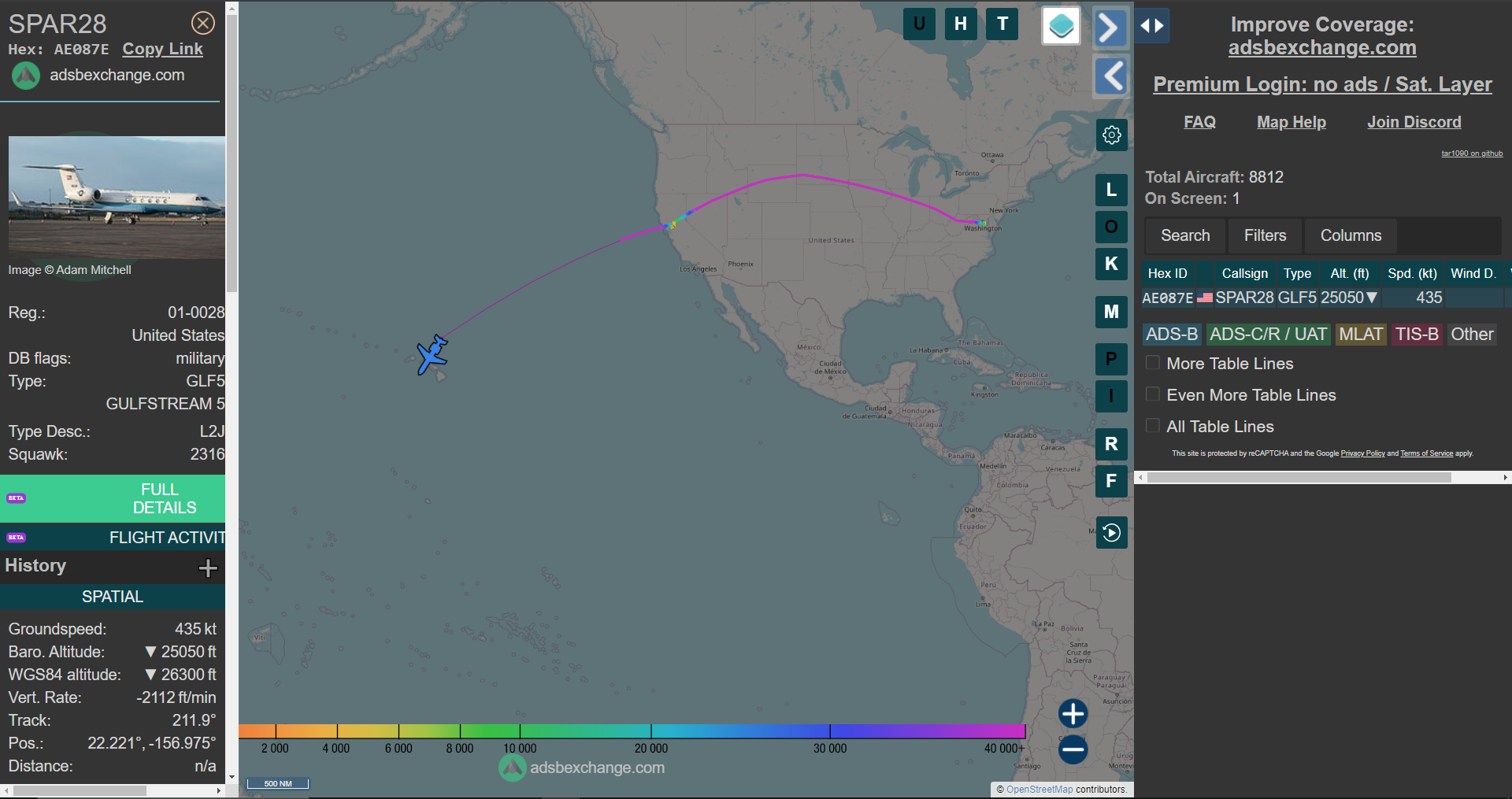The width and height of the screenshot is (1512, 799).
Task: Click the aircraft table horizontal scrollbar
Action: pos(1299,477)
